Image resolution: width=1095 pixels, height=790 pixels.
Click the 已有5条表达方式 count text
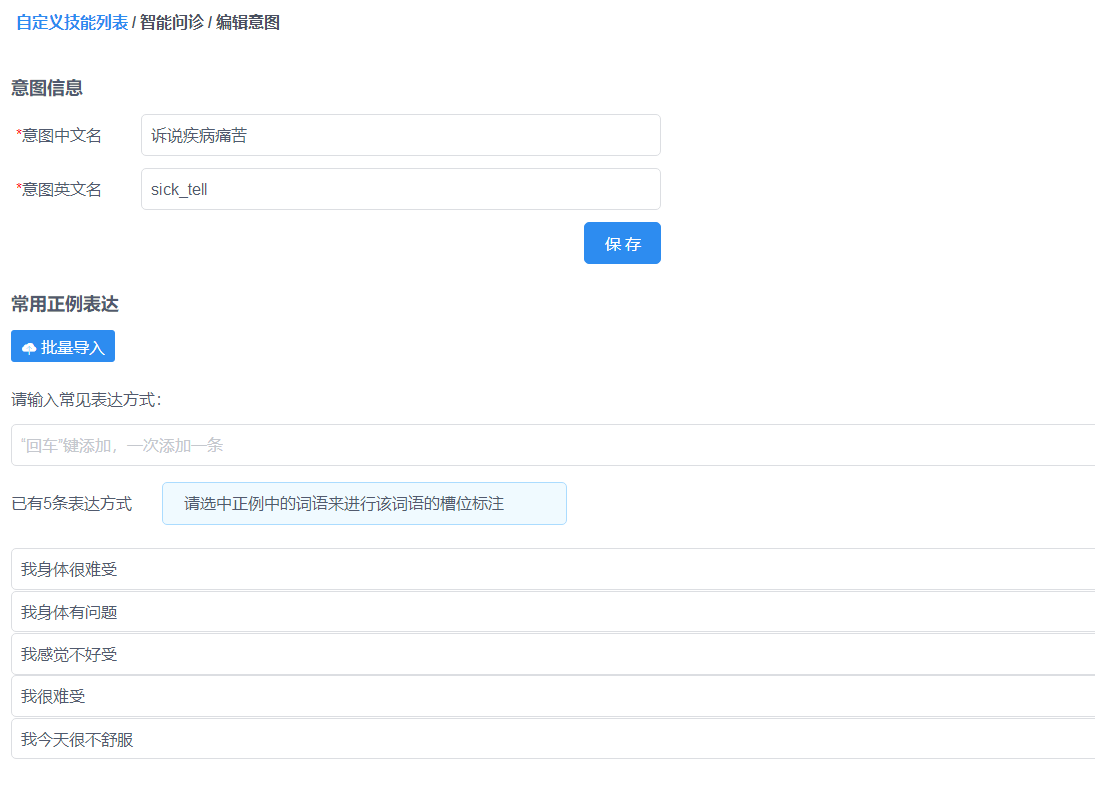click(x=71, y=504)
